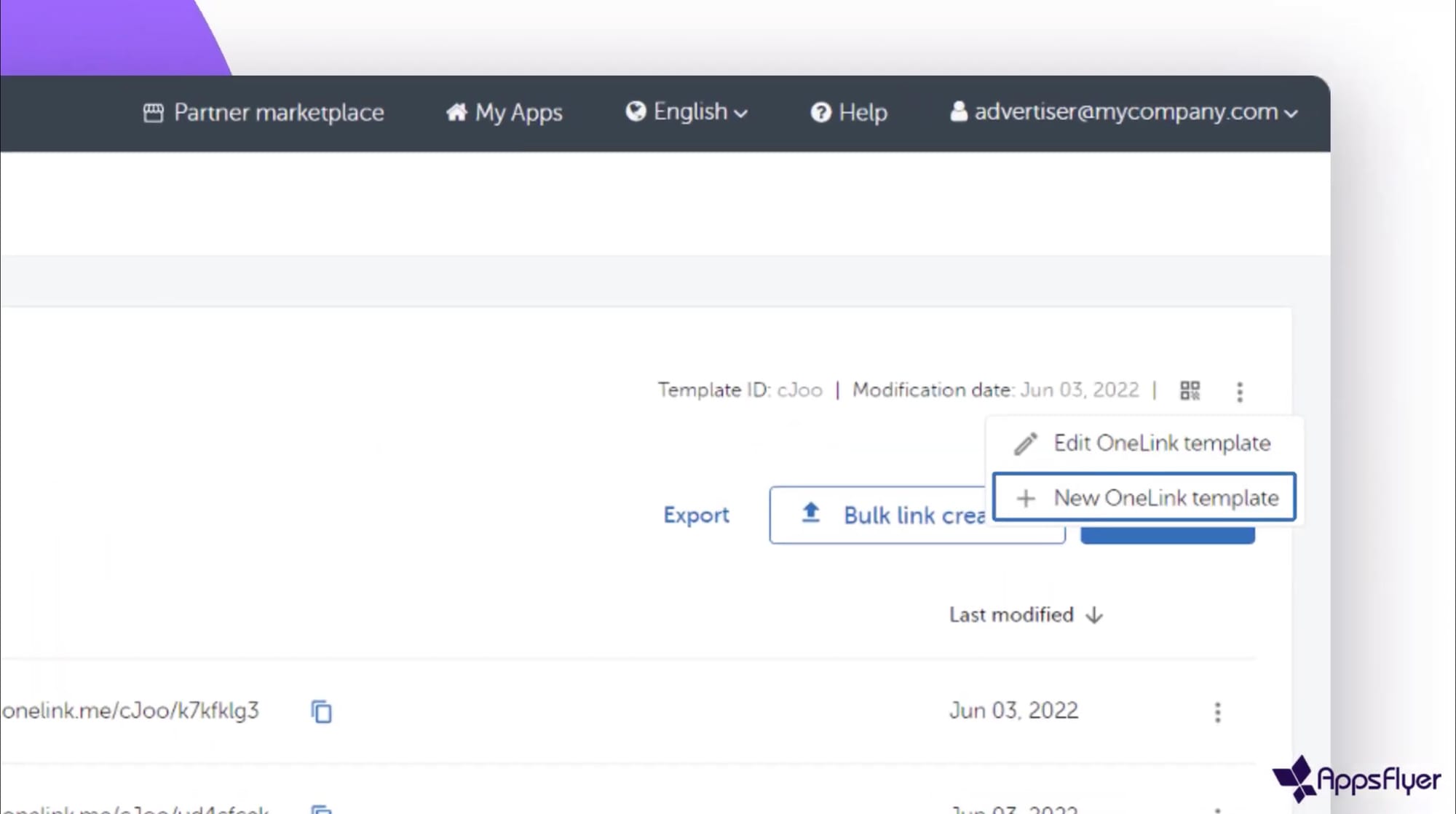This screenshot has height=814, width=1456.
Task: Click the Partner marketplace store icon
Action: [x=153, y=113]
